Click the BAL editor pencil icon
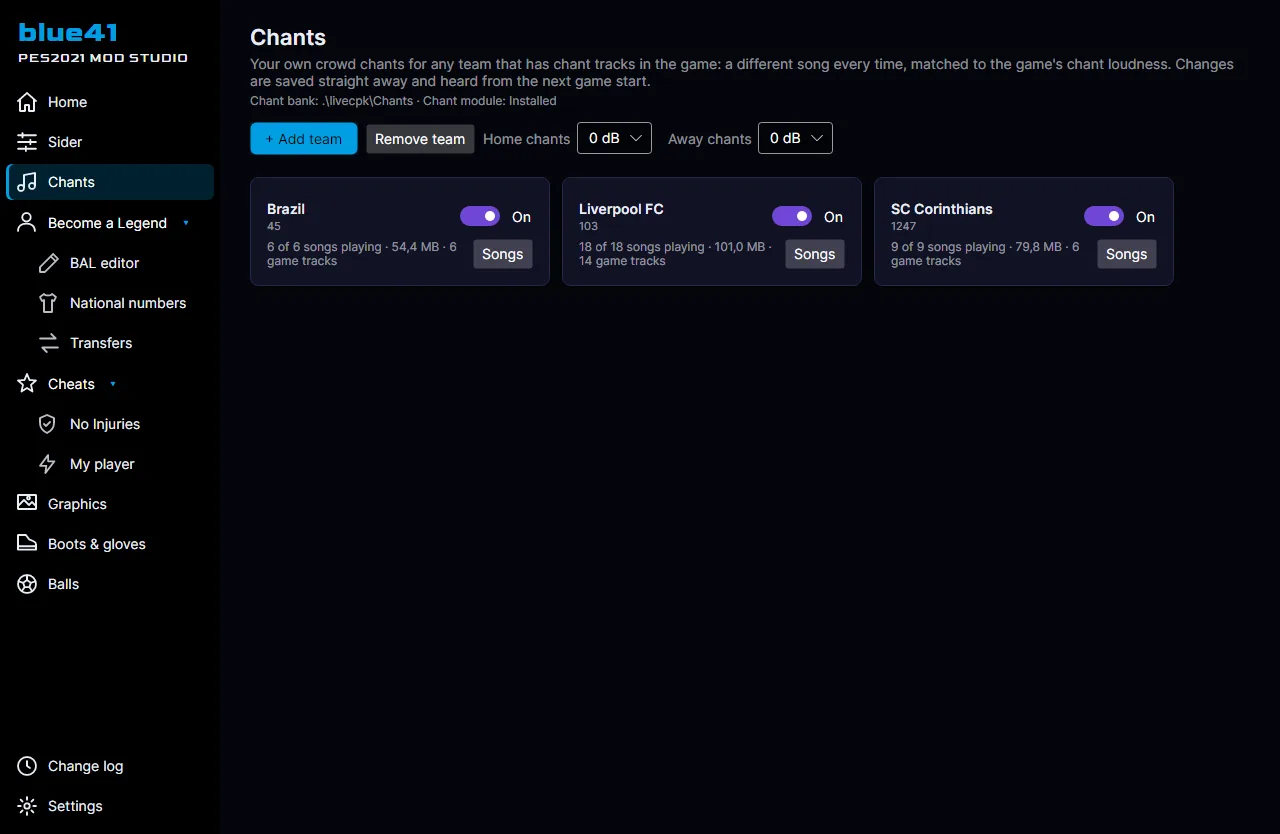Image resolution: width=1280 pixels, height=834 pixels. pyautogui.click(x=48, y=263)
